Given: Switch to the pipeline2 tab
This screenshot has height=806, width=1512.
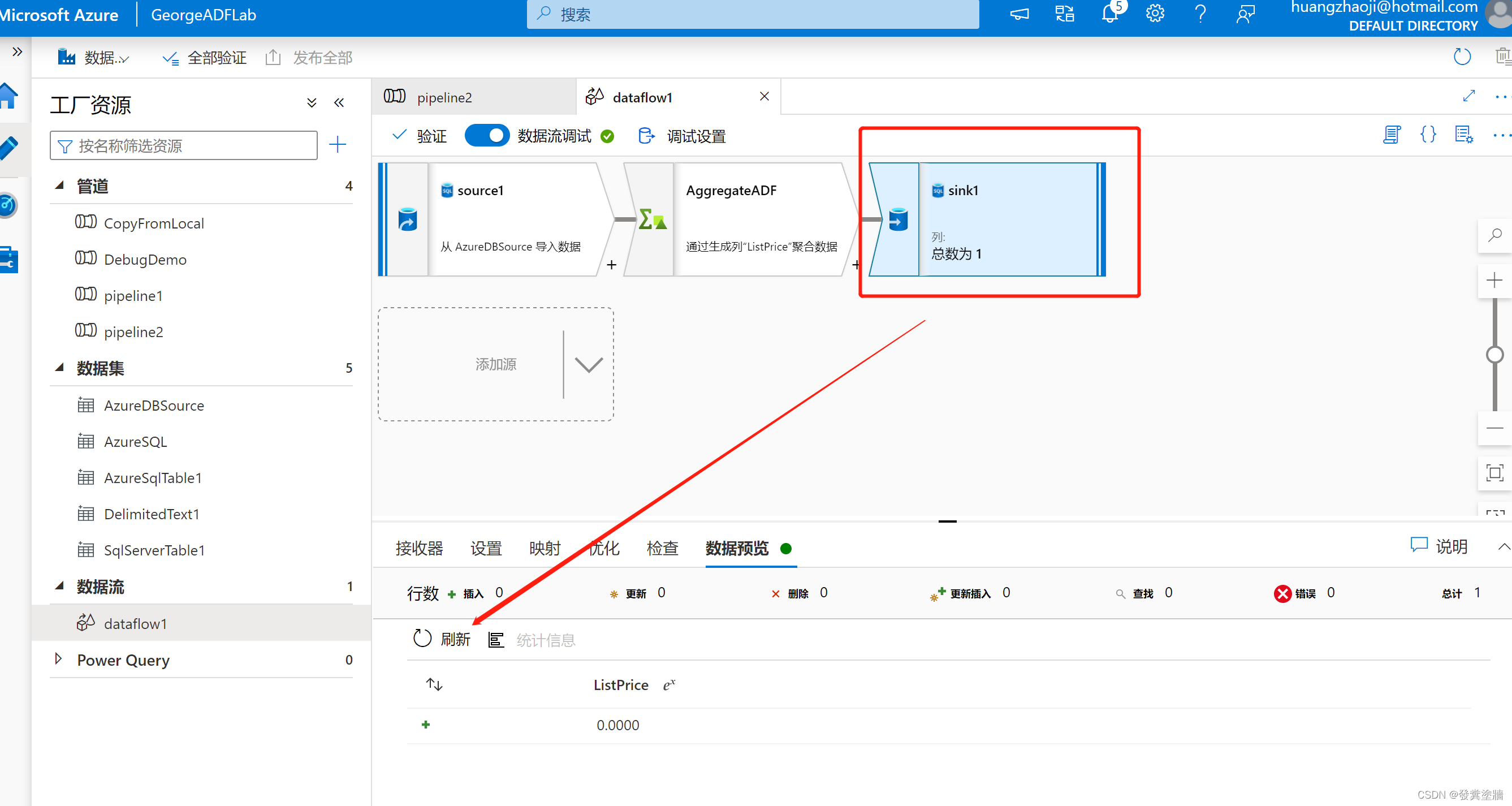Looking at the screenshot, I should 444,97.
